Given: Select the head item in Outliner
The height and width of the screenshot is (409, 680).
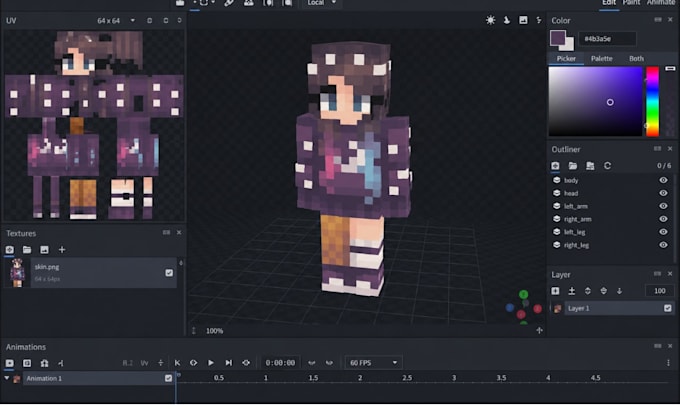Looking at the screenshot, I should 571,193.
